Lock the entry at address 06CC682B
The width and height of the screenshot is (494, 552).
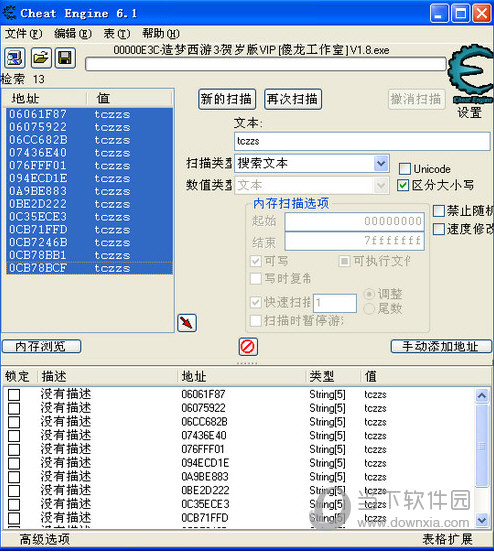14,422
